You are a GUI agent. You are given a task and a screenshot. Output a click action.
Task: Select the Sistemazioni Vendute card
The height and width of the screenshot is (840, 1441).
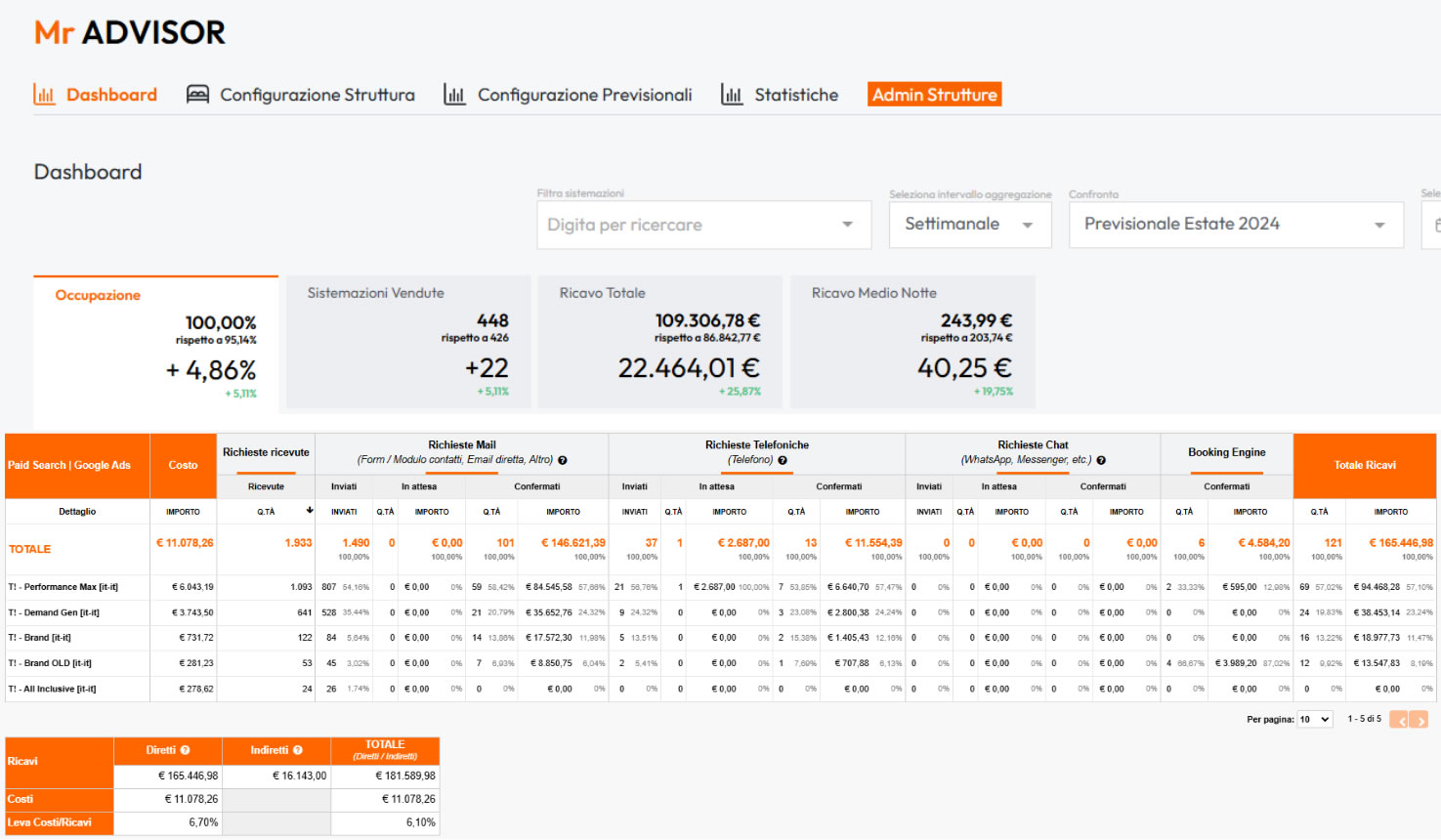(x=408, y=342)
